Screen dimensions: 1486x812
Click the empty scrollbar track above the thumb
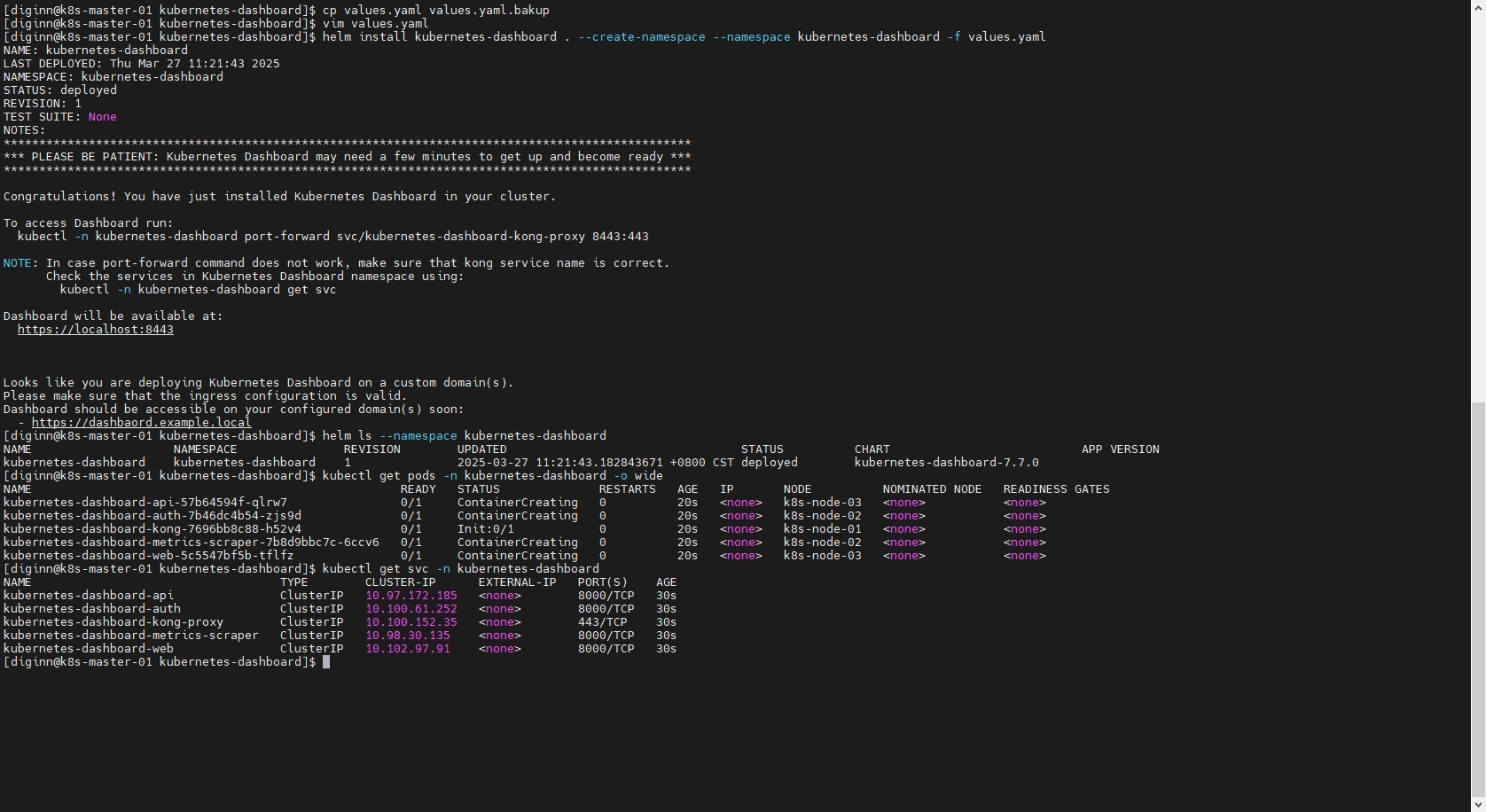click(1478, 204)
